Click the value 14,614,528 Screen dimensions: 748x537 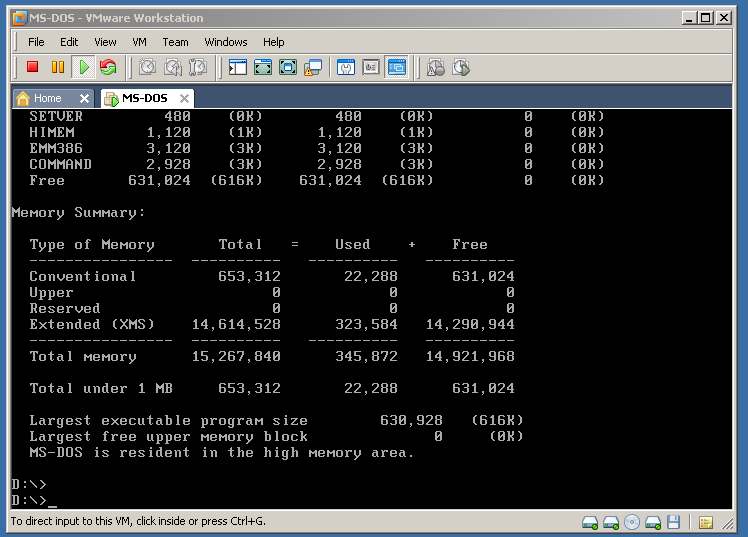click(x=236, y=324)
